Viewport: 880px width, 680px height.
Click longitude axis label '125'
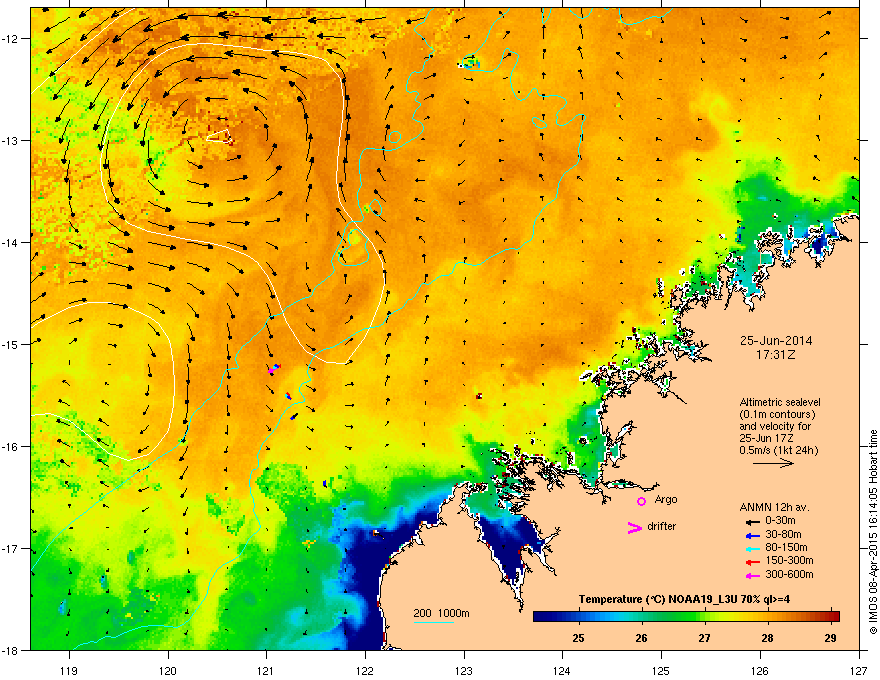click(661, 671)
